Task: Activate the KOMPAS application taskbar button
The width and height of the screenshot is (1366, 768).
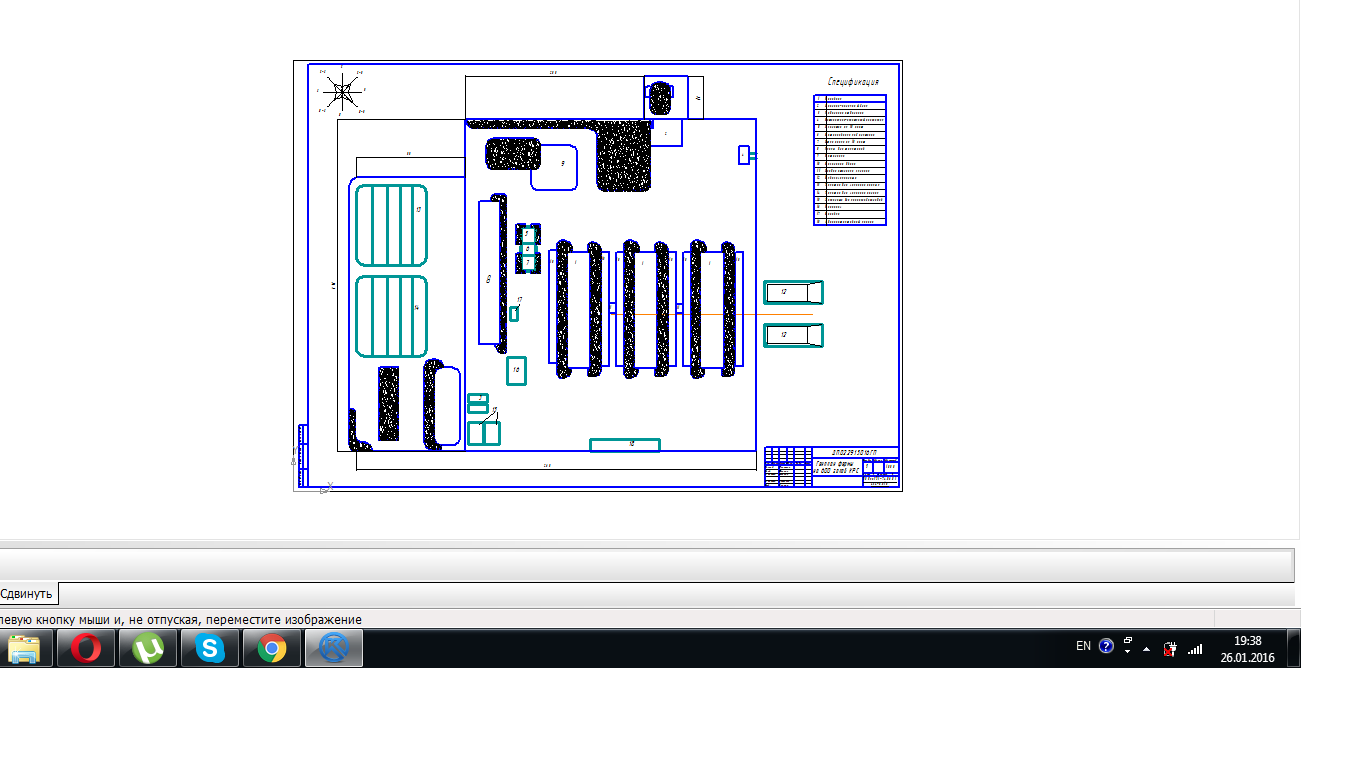Action: coord(334,648)
